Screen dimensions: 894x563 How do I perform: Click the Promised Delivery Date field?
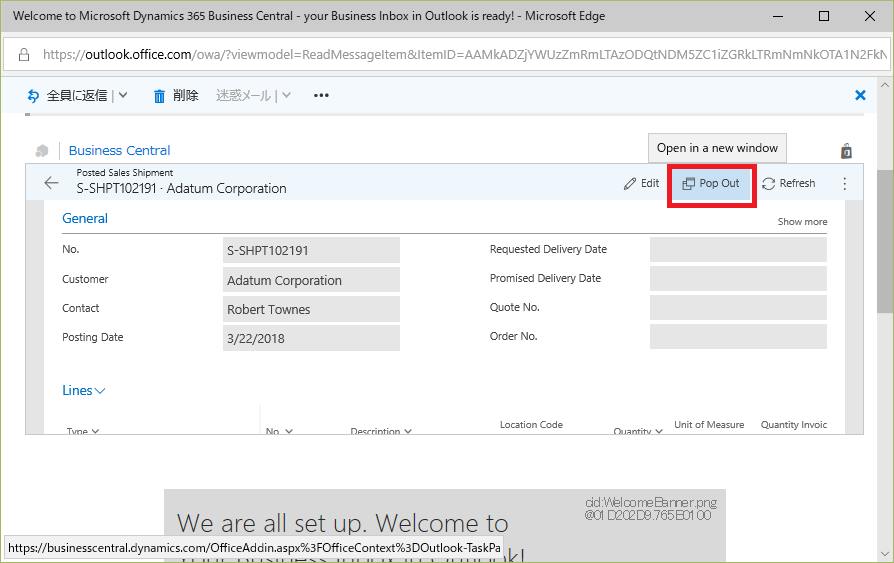coord(738,278)
